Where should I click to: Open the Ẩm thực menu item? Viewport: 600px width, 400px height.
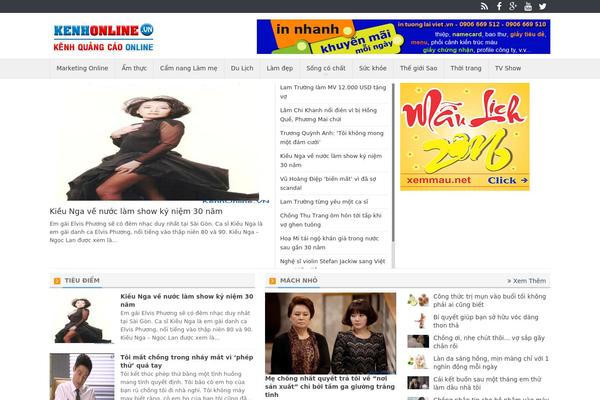(134, 68)
